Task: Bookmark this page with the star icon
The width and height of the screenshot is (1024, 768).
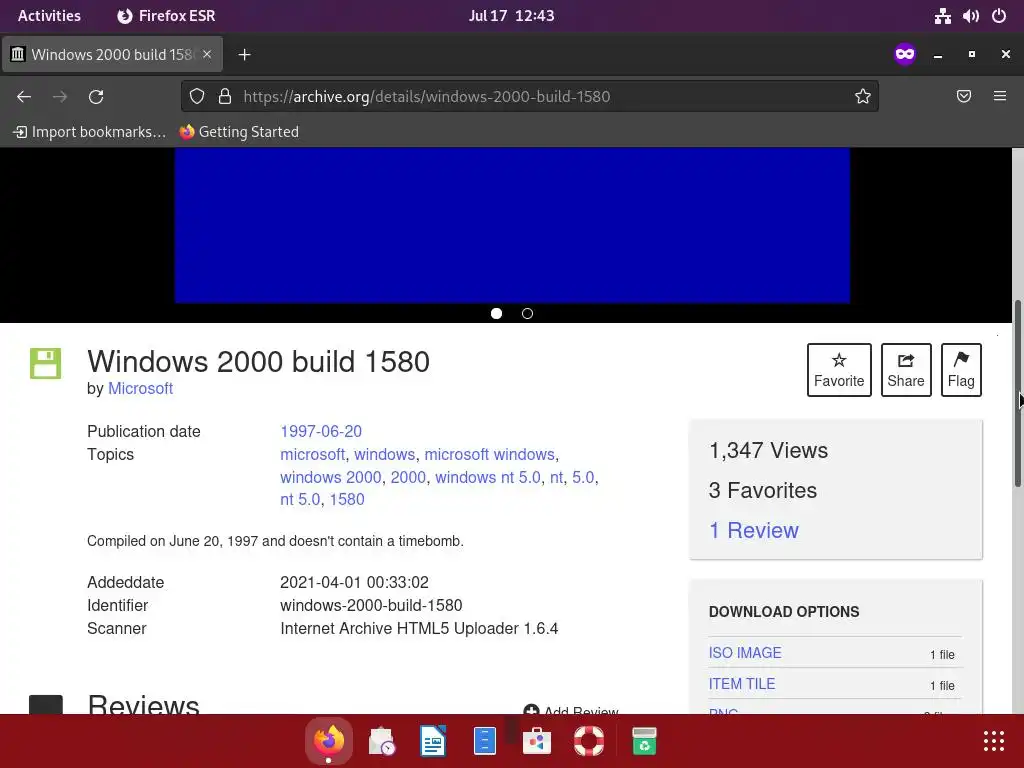Action: coord(863,97)
